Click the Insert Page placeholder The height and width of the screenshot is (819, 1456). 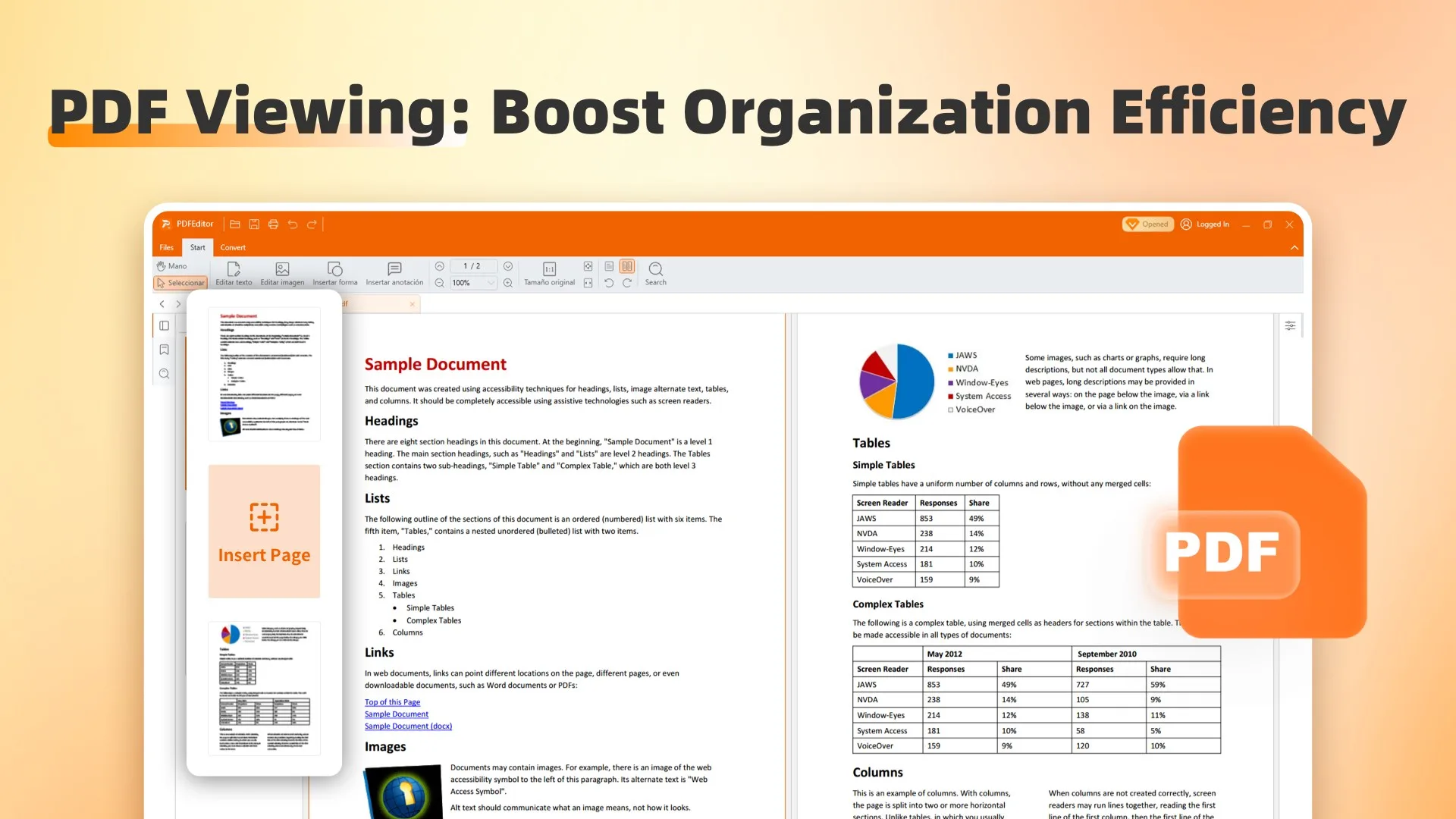coord(264,532)
